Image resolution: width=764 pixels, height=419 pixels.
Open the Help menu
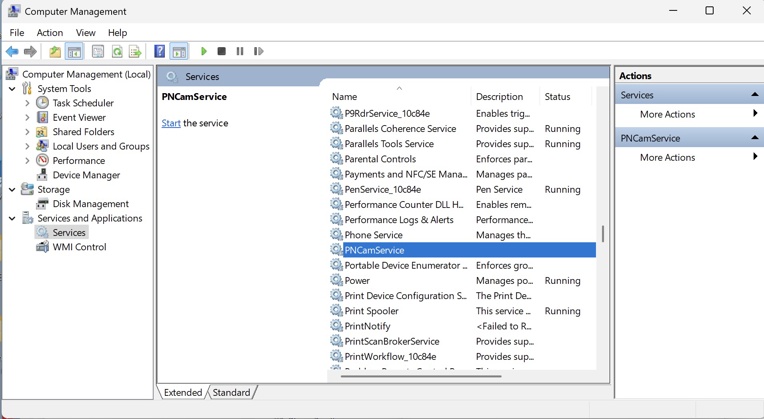(x=117, y=33)
